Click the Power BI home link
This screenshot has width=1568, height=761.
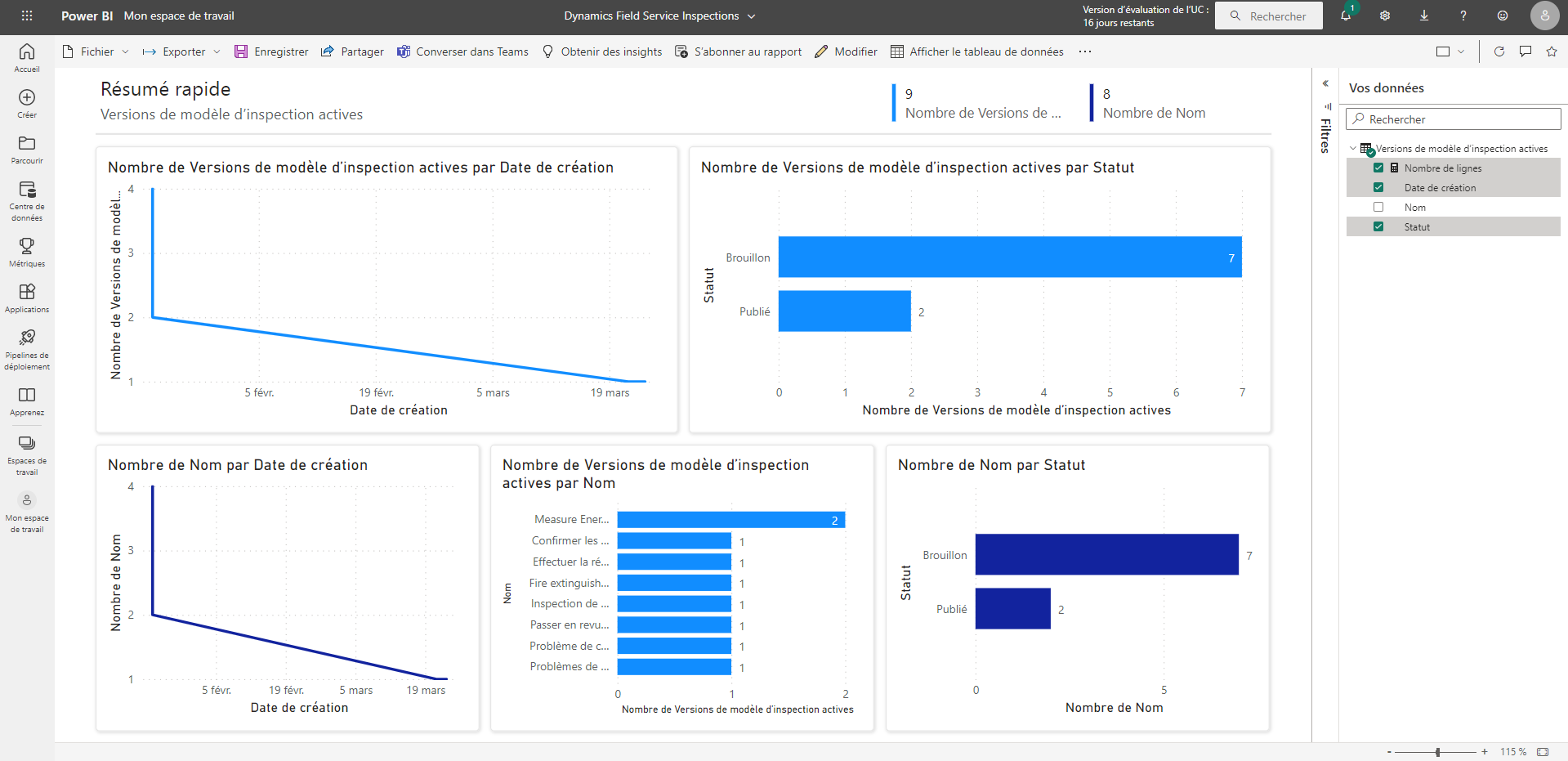click(x=87, y=16)
